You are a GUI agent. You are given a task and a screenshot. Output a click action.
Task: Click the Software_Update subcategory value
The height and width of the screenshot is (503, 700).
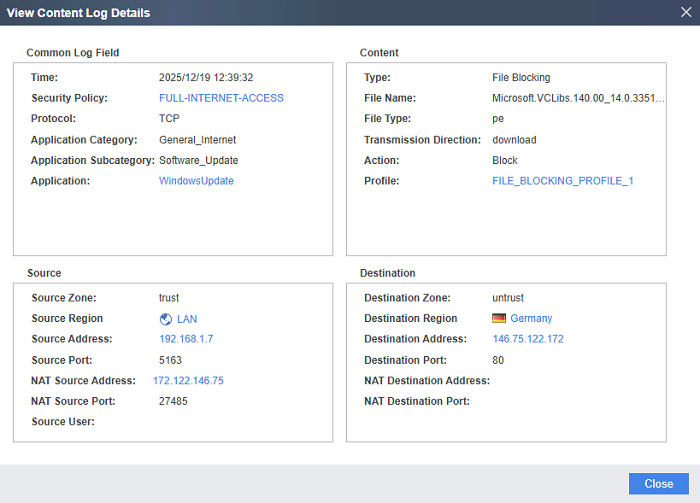pyautogui.click(x=199, y=160)
